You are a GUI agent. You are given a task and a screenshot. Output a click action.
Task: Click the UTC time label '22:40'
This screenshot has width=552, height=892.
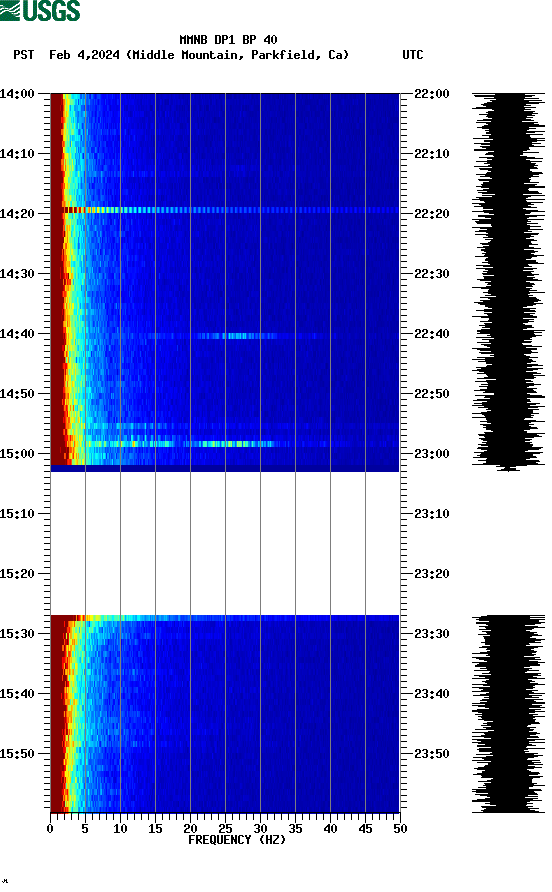click(x=432, y=334)
